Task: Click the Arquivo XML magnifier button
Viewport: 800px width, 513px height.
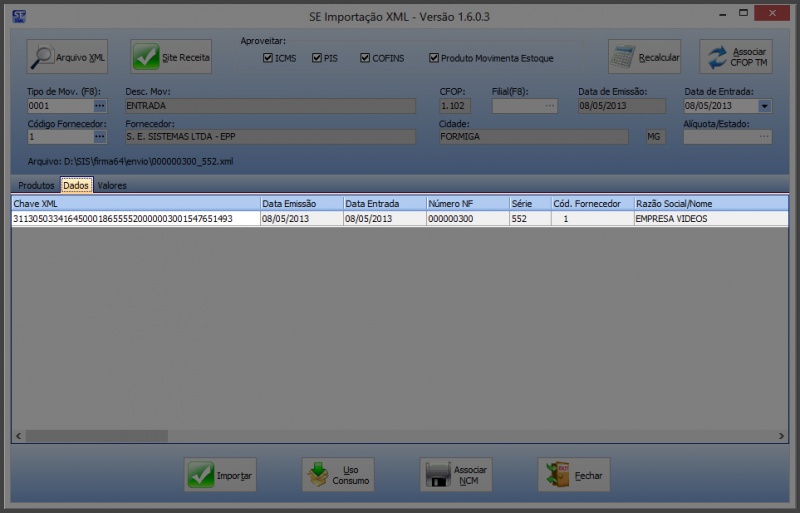Action: tap(67, 57)
